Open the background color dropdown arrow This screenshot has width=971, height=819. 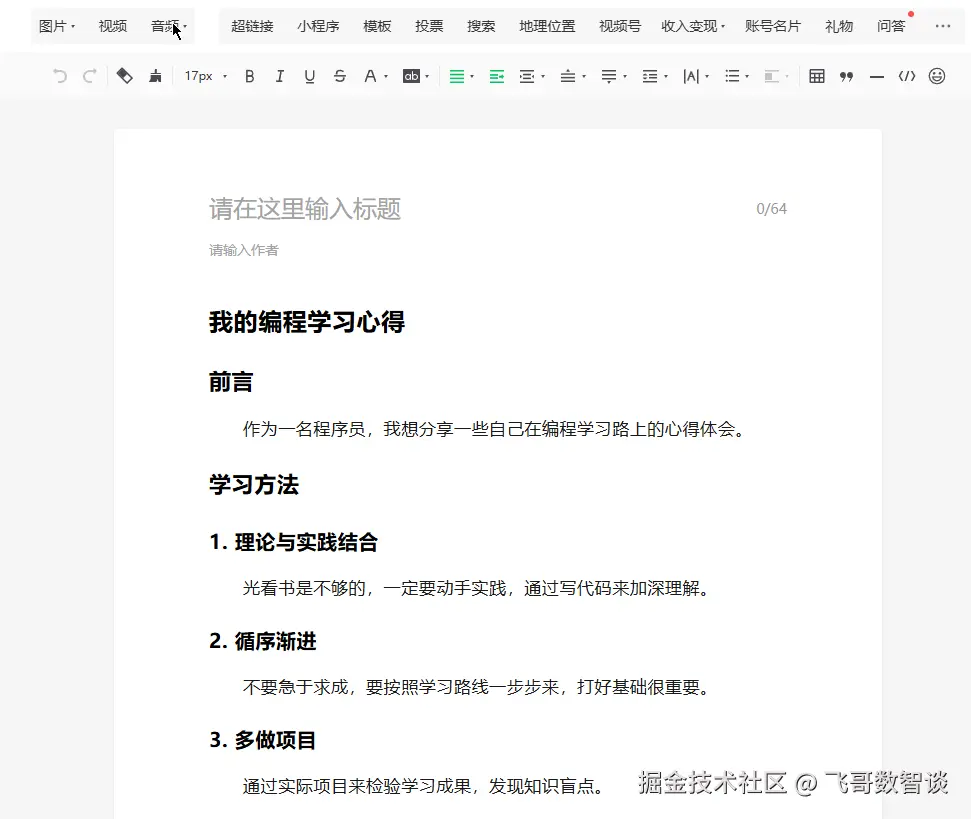point(427,77)
